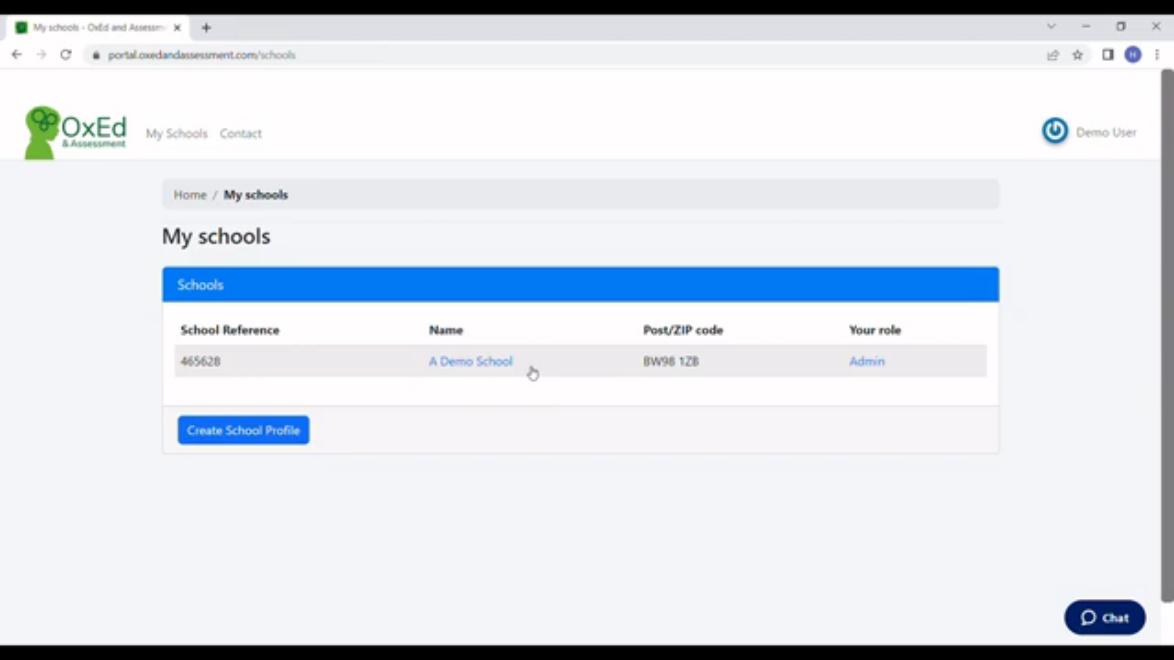Viewport: 1174px width, 660px height.
Task: Bookmark this page with star icon
Action: click(1078, 55)
